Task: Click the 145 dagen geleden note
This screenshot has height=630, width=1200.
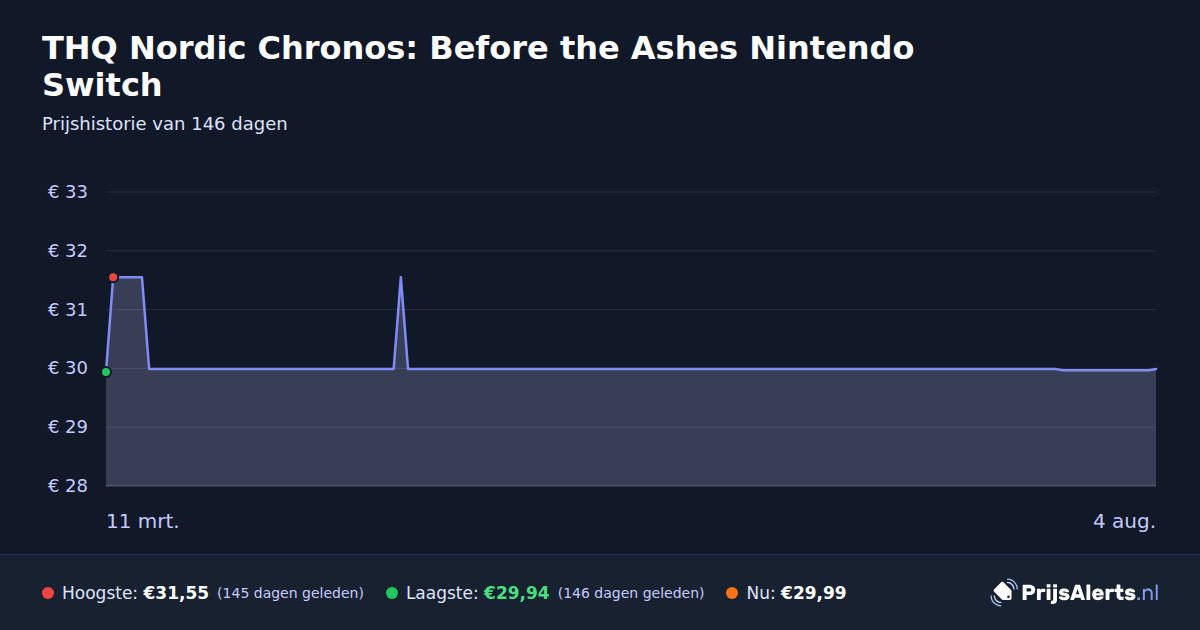Action: click(290, 593)
